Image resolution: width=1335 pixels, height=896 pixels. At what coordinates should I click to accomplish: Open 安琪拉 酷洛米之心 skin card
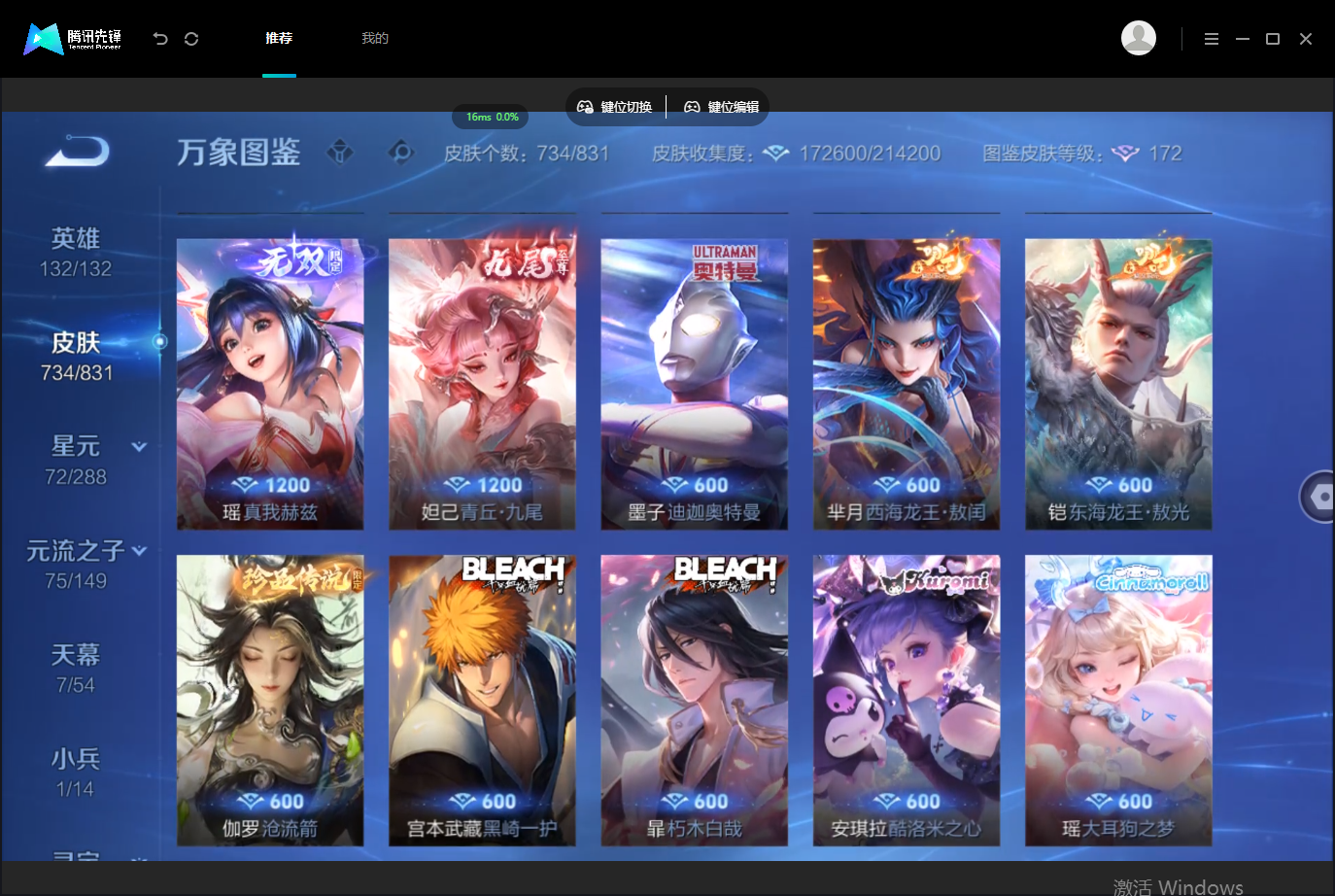pos(907,701)
